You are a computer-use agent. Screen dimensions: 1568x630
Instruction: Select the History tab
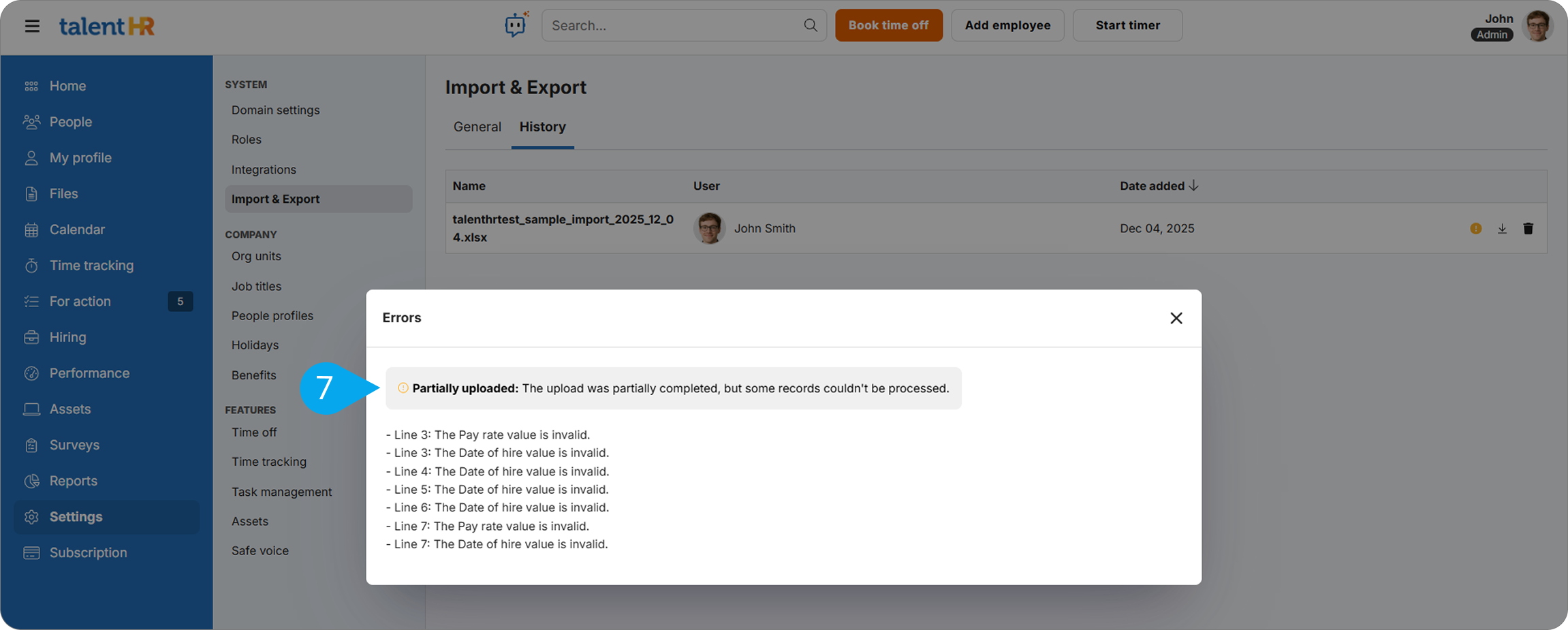click(x=542, y=127)
